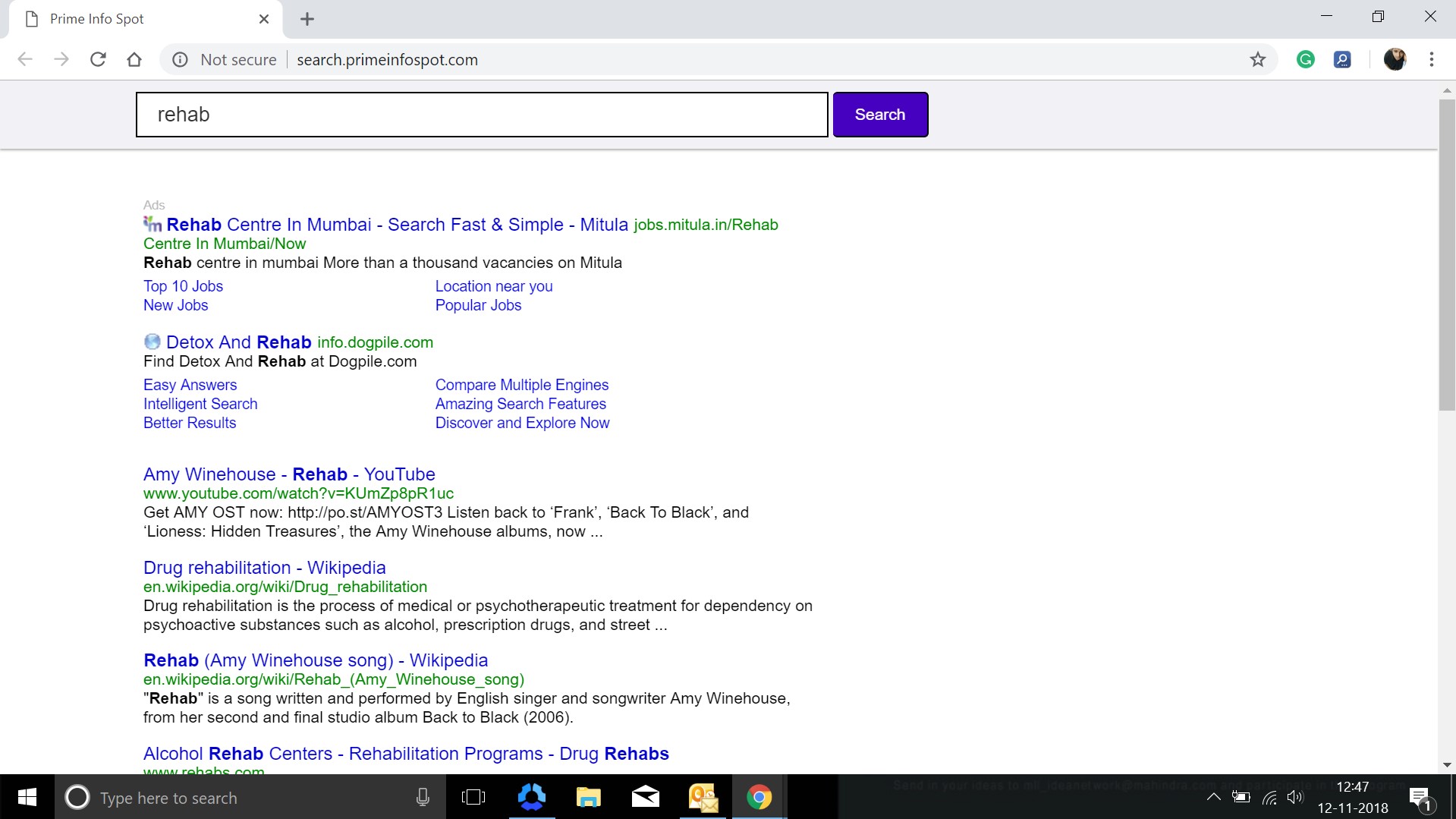This screenshot has width=1456, height=819.
Task: Click the Not secure site info icon
Action: click(x=180, y=59)
